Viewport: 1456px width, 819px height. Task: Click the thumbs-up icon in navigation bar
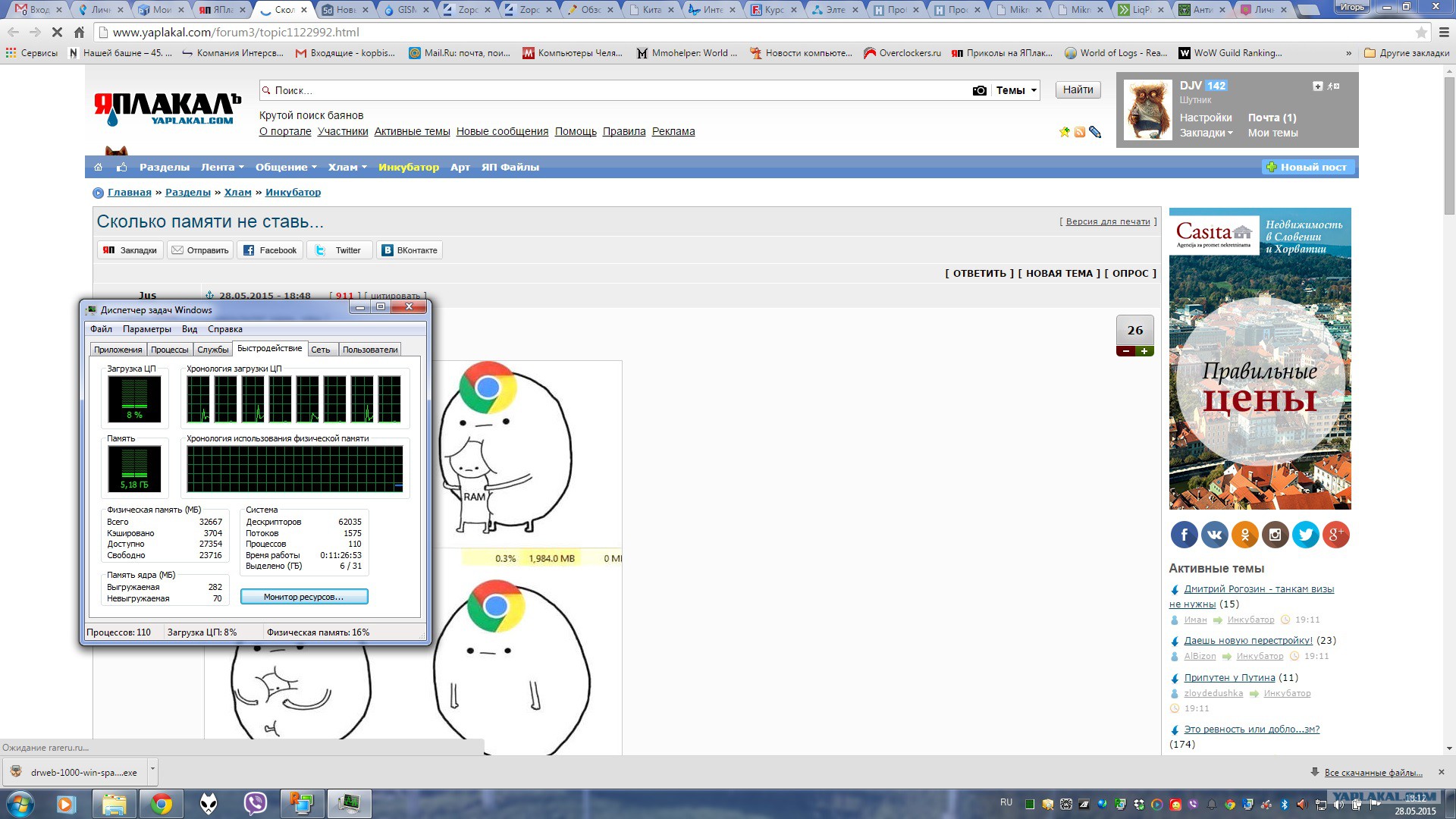point(121,167)
